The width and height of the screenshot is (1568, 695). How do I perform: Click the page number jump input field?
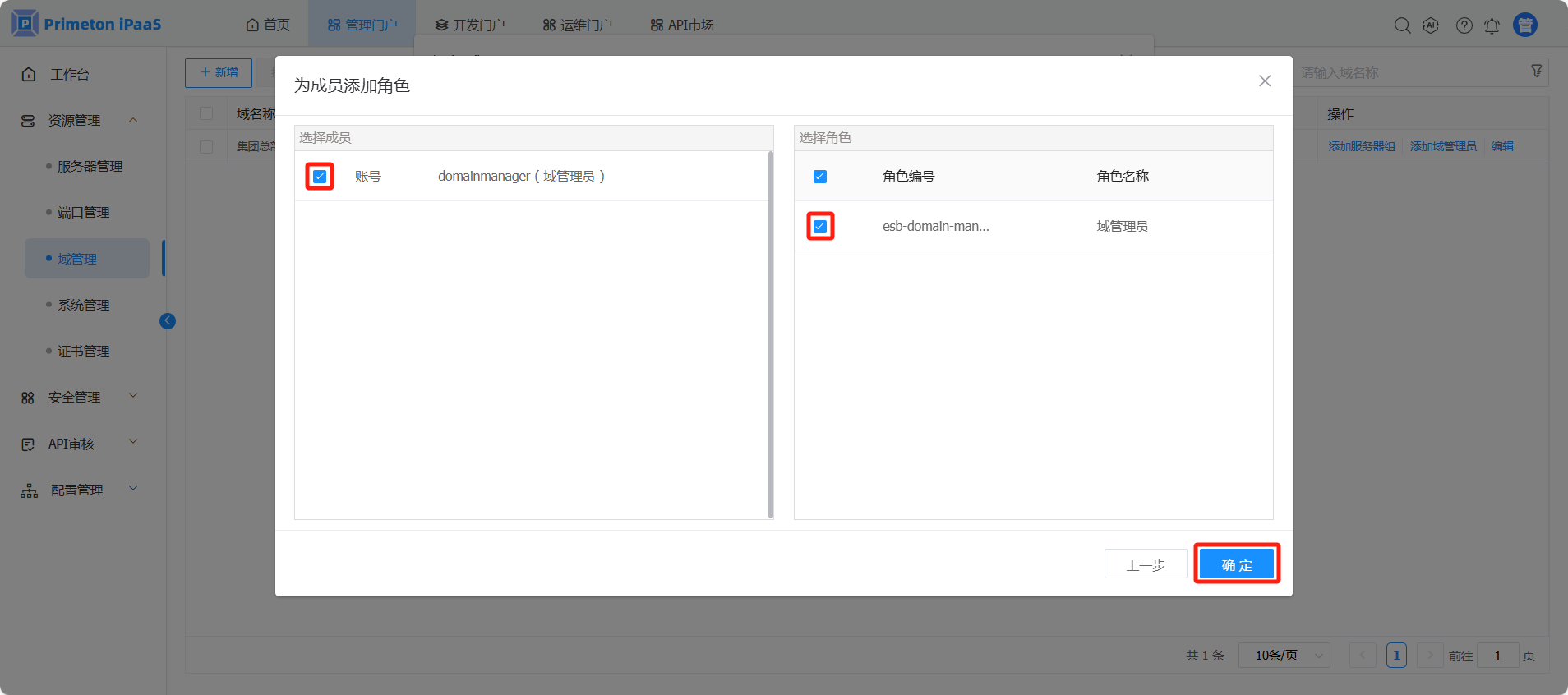(x=1497, y=656)
